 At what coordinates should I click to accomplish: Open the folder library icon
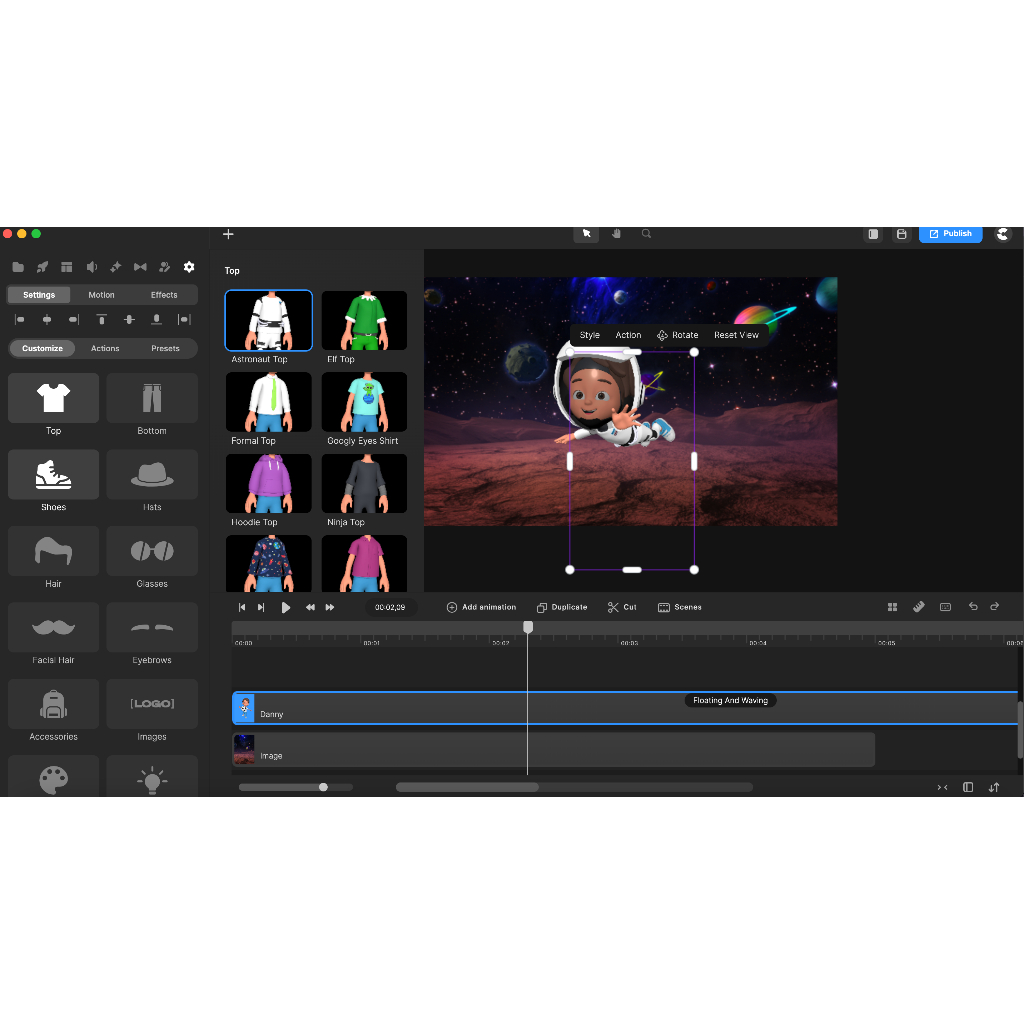18,267
